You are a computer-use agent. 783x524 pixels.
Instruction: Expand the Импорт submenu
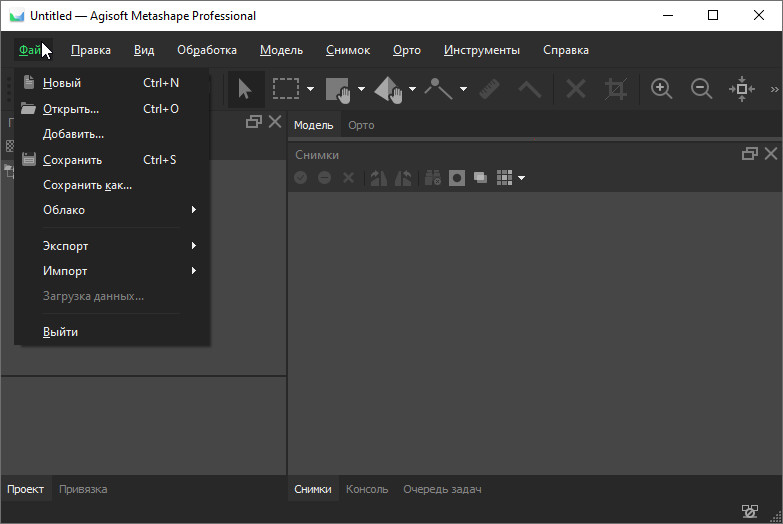coord(118,271)
